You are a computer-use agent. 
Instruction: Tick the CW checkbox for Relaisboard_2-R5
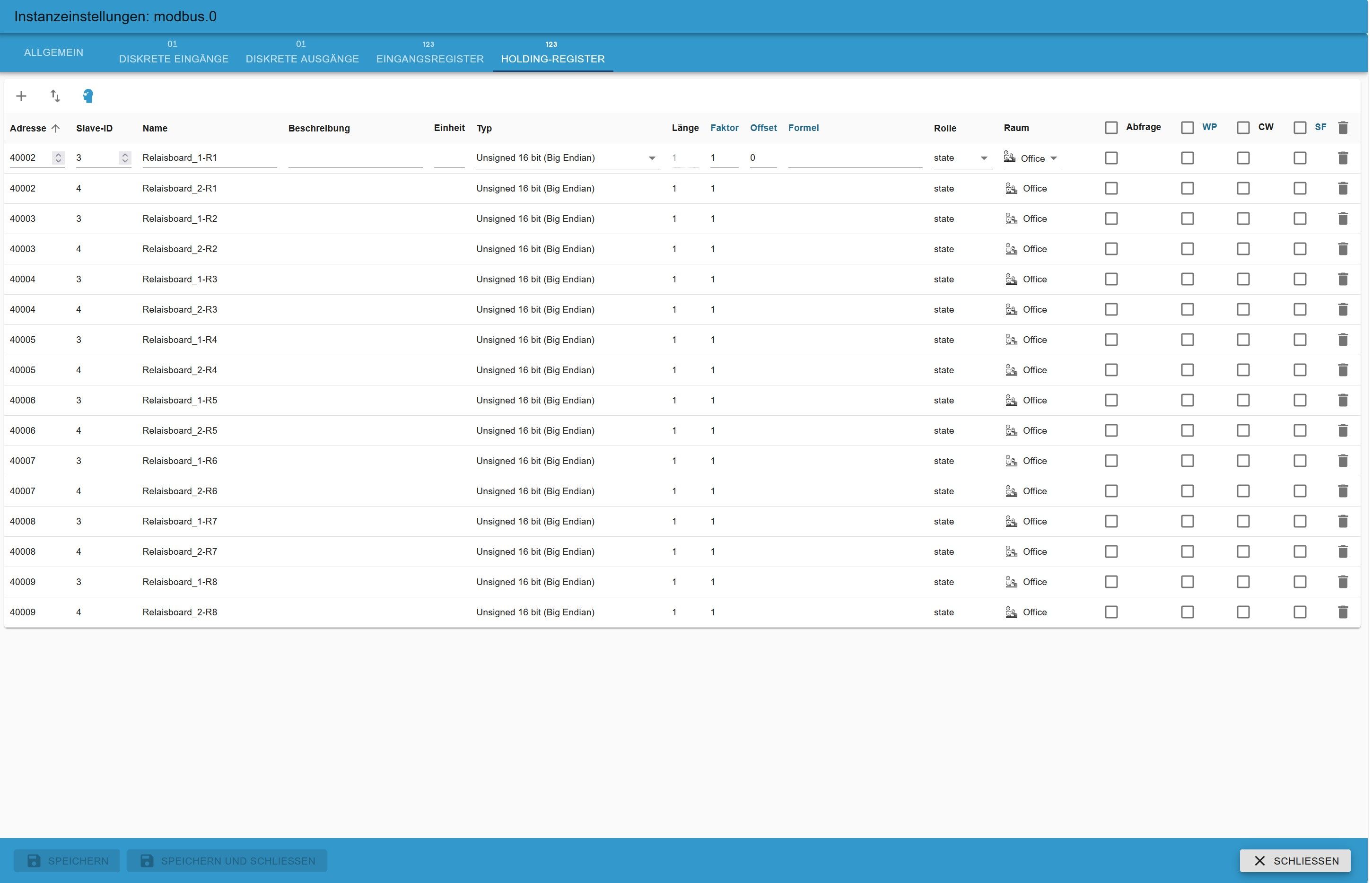[x=1242, y=430]
